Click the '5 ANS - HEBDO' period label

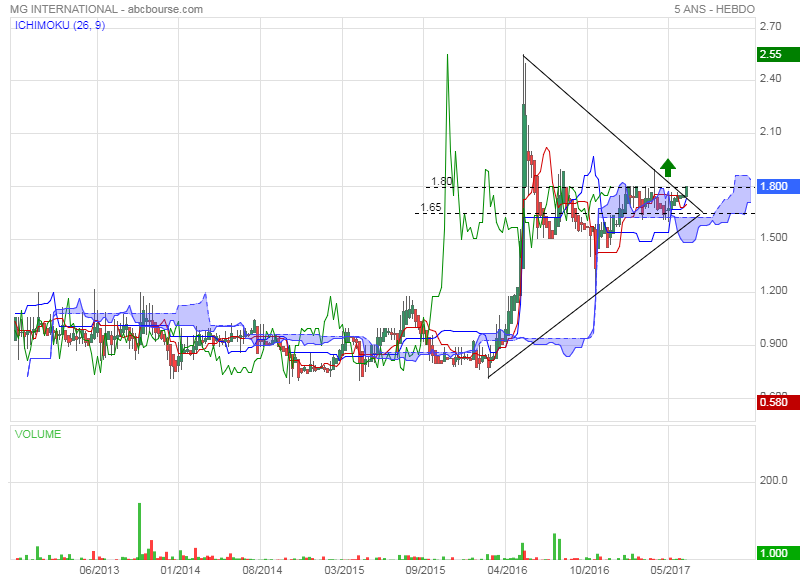714,9
